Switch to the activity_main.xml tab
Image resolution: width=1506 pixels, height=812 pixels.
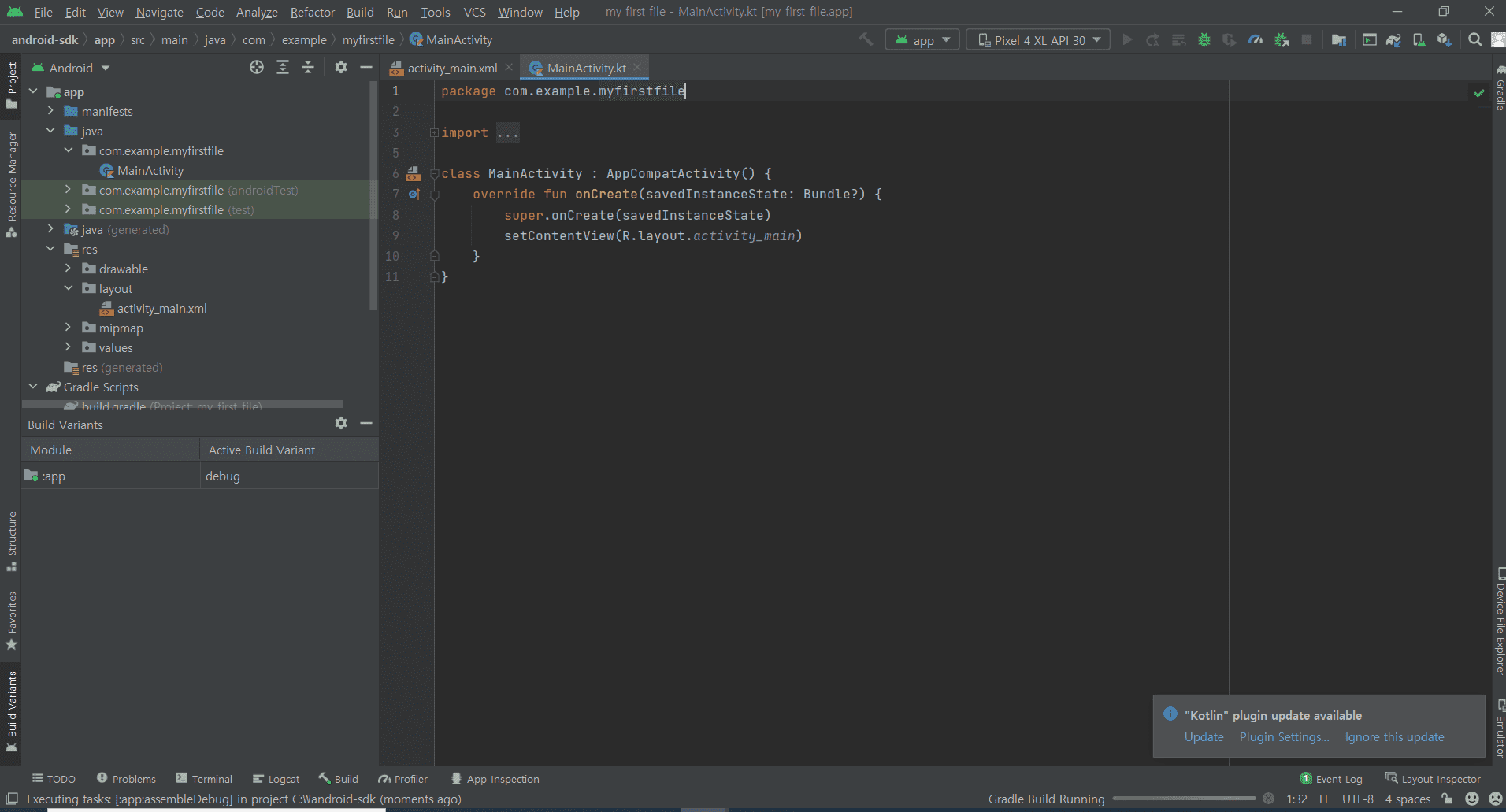[451, 69]
